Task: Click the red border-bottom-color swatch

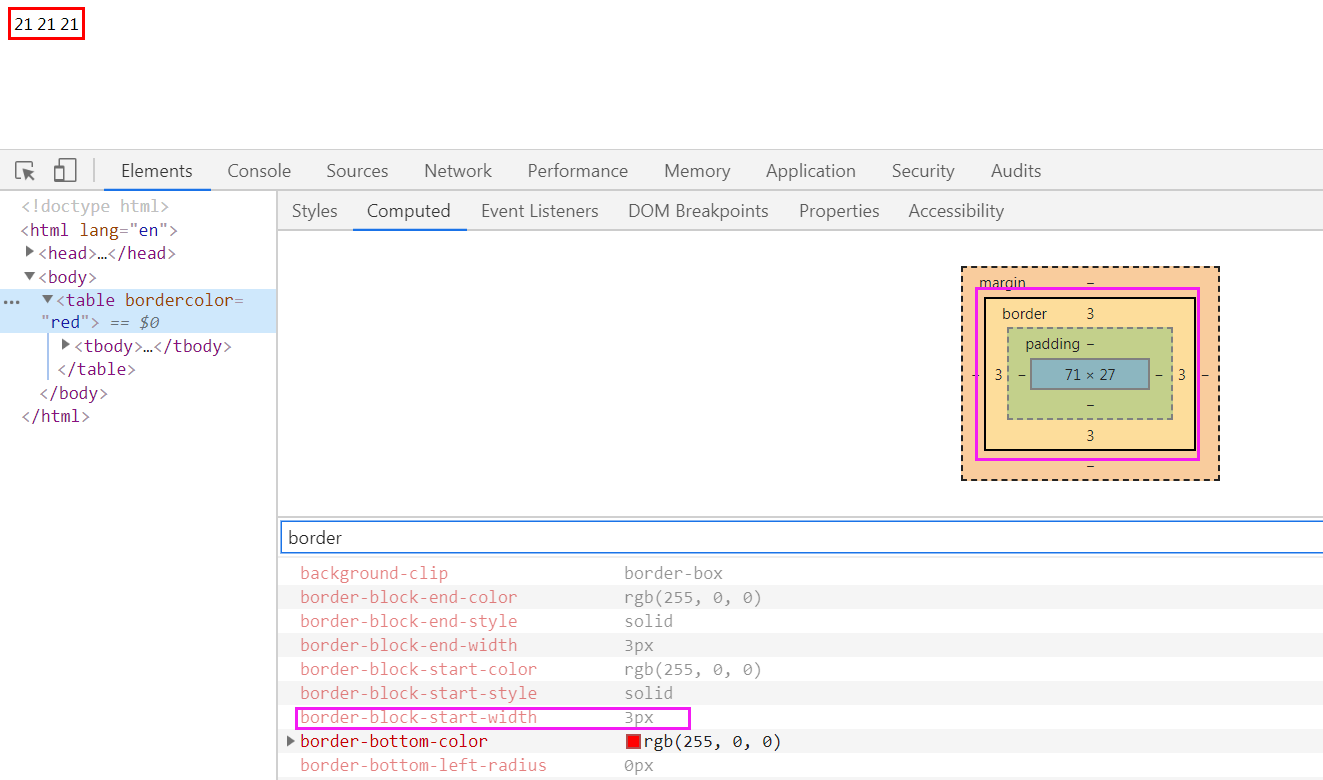Action: (x=633, y=741)
